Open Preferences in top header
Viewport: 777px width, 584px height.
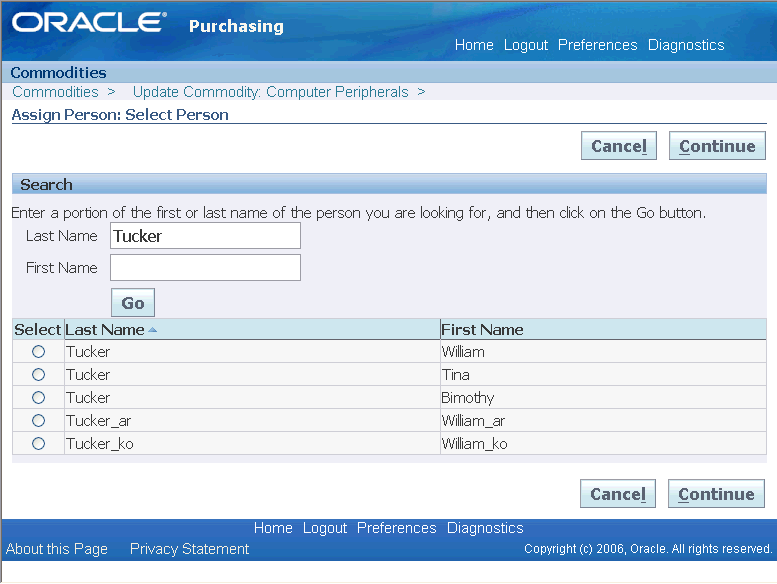598,45
